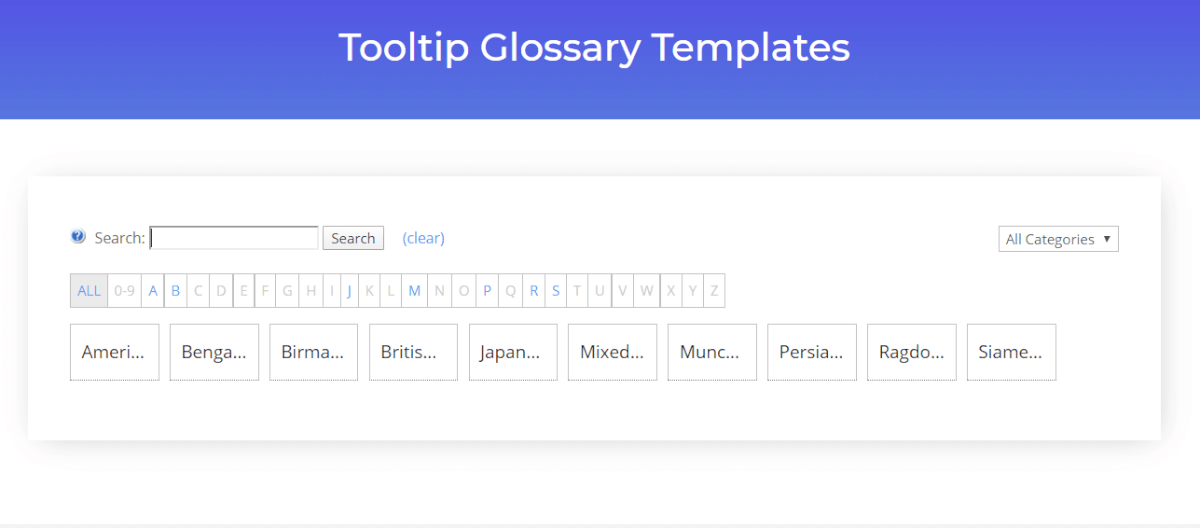Image resolution: width=1200 pixels, height=528 pixels.
Task: Filter glossary by letter R
Action: click(534, 291)
